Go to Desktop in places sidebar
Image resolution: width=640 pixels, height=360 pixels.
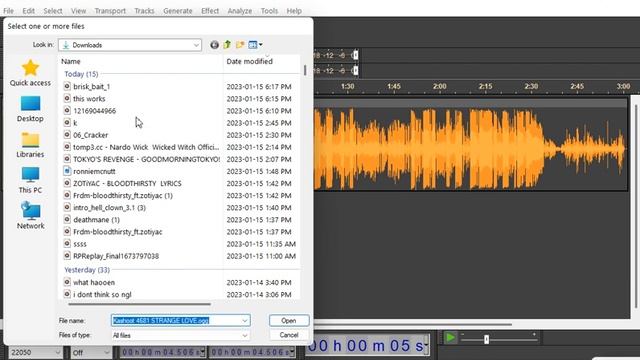30,109
